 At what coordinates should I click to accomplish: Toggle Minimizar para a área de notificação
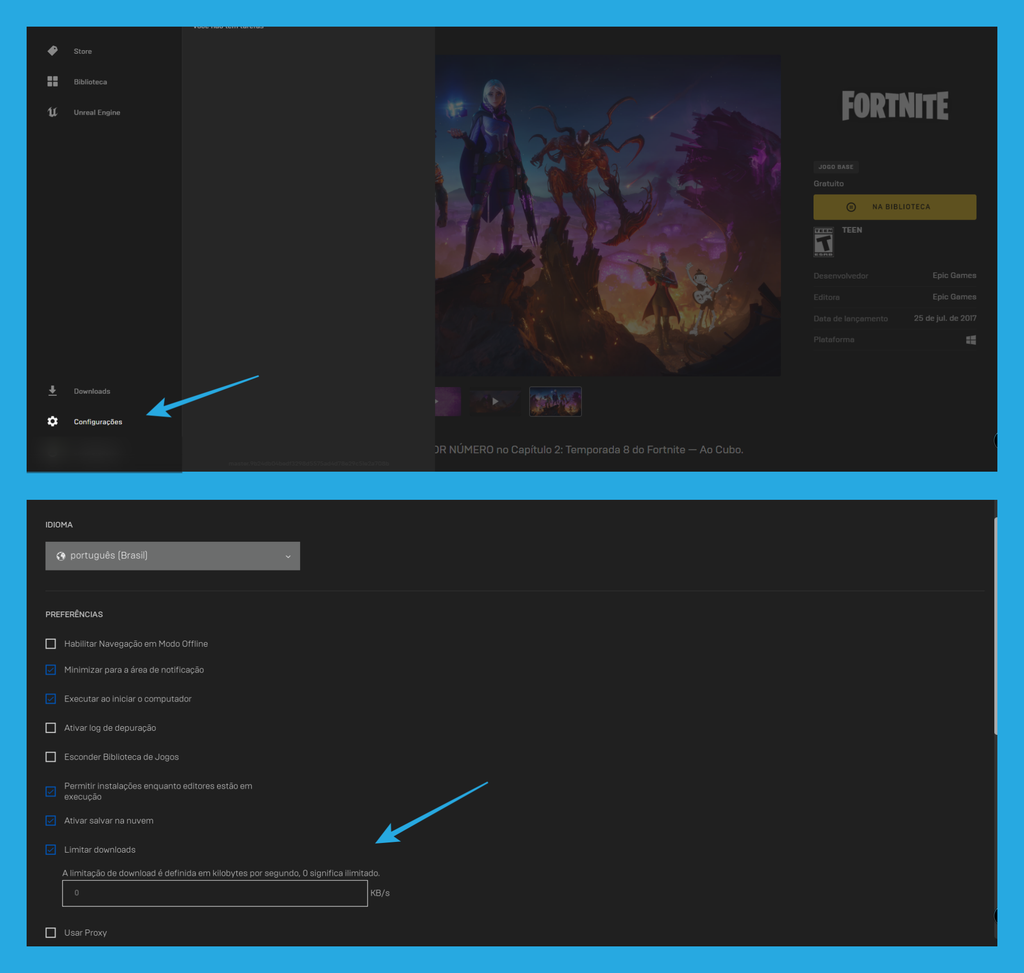click(50, 670)
